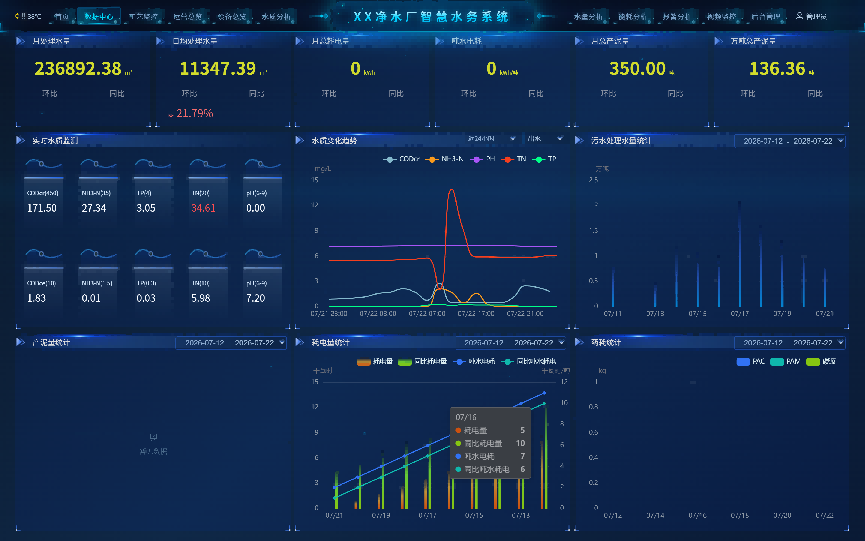Click arrow icon of the 236892.38 card
Viewport: 865px width, 541px height.
[20, 41]
